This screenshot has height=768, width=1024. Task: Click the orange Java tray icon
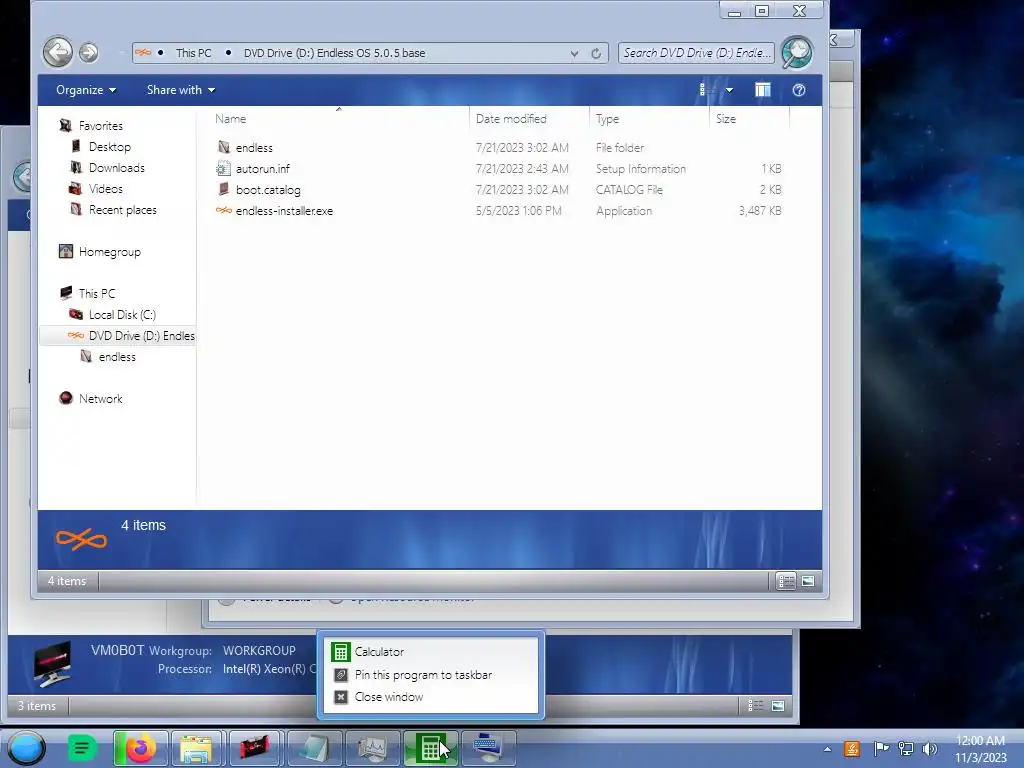pos(852,748)
